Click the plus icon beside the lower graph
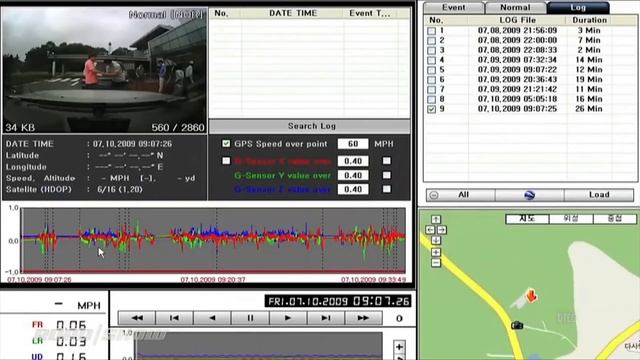This screenshot has width=640, height=360. click(x=399, y=347)
